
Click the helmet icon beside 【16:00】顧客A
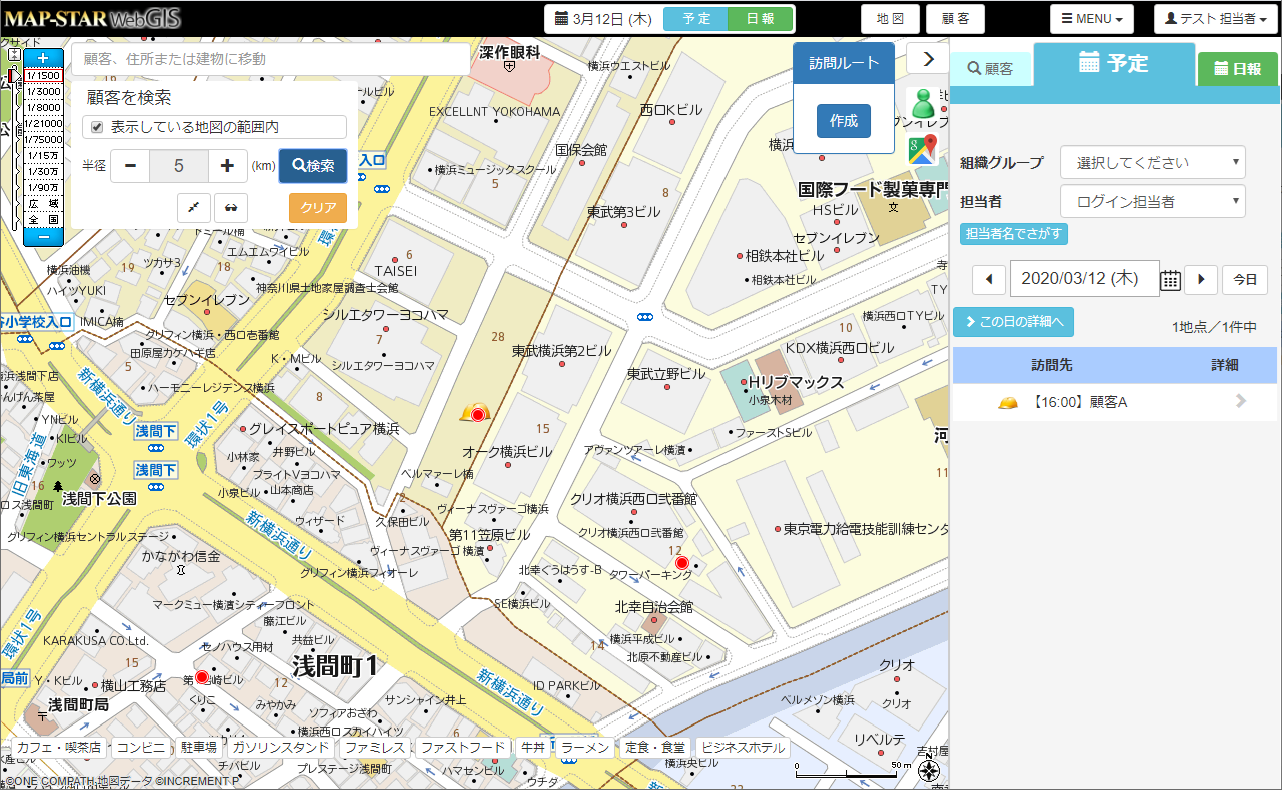(x=1008, y=403)
